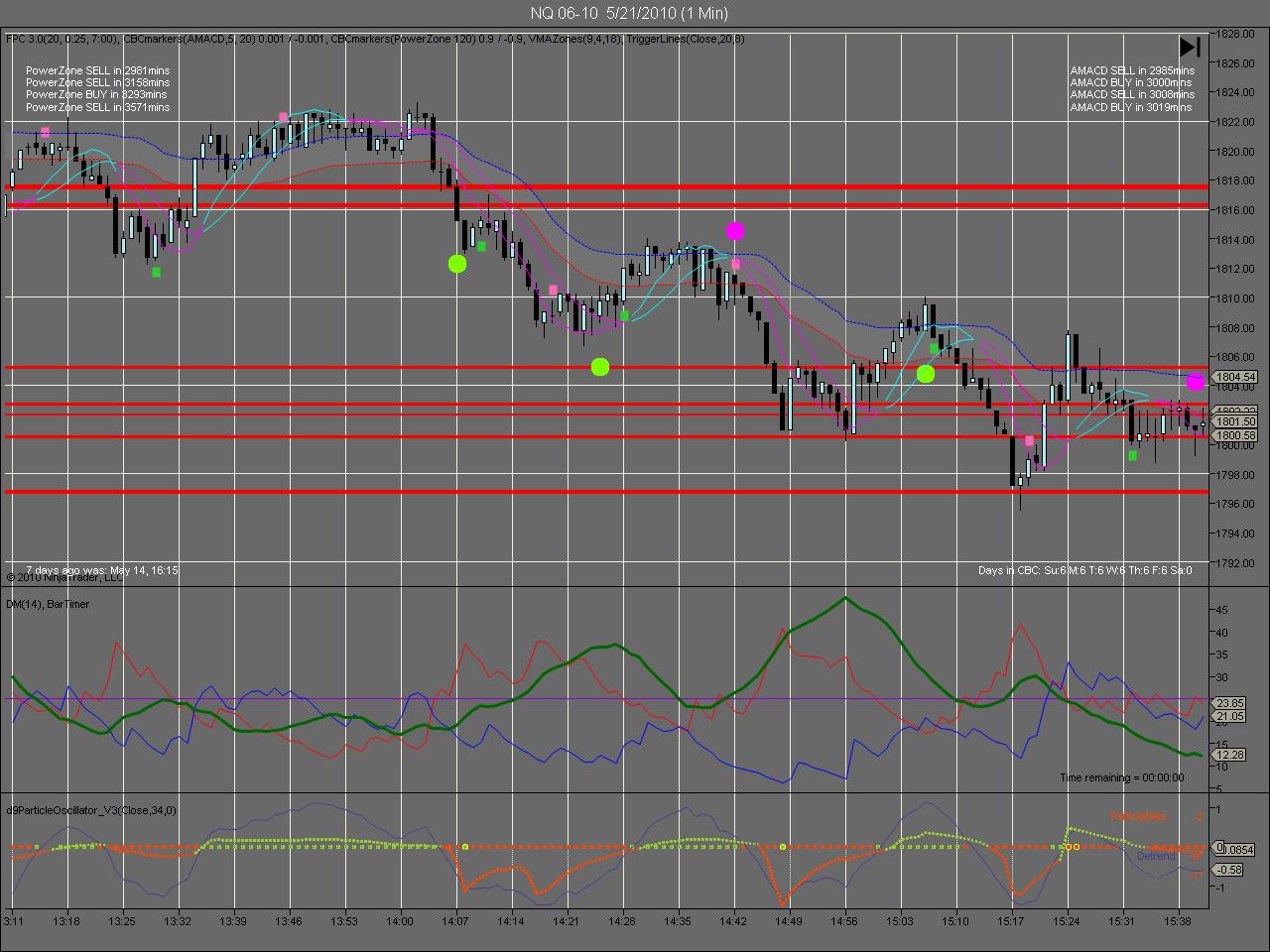Screen dimensions: 1270x952
Task: Click the 15:38 time axis label
Action: pyautogui.click(x=1179, y=921)
